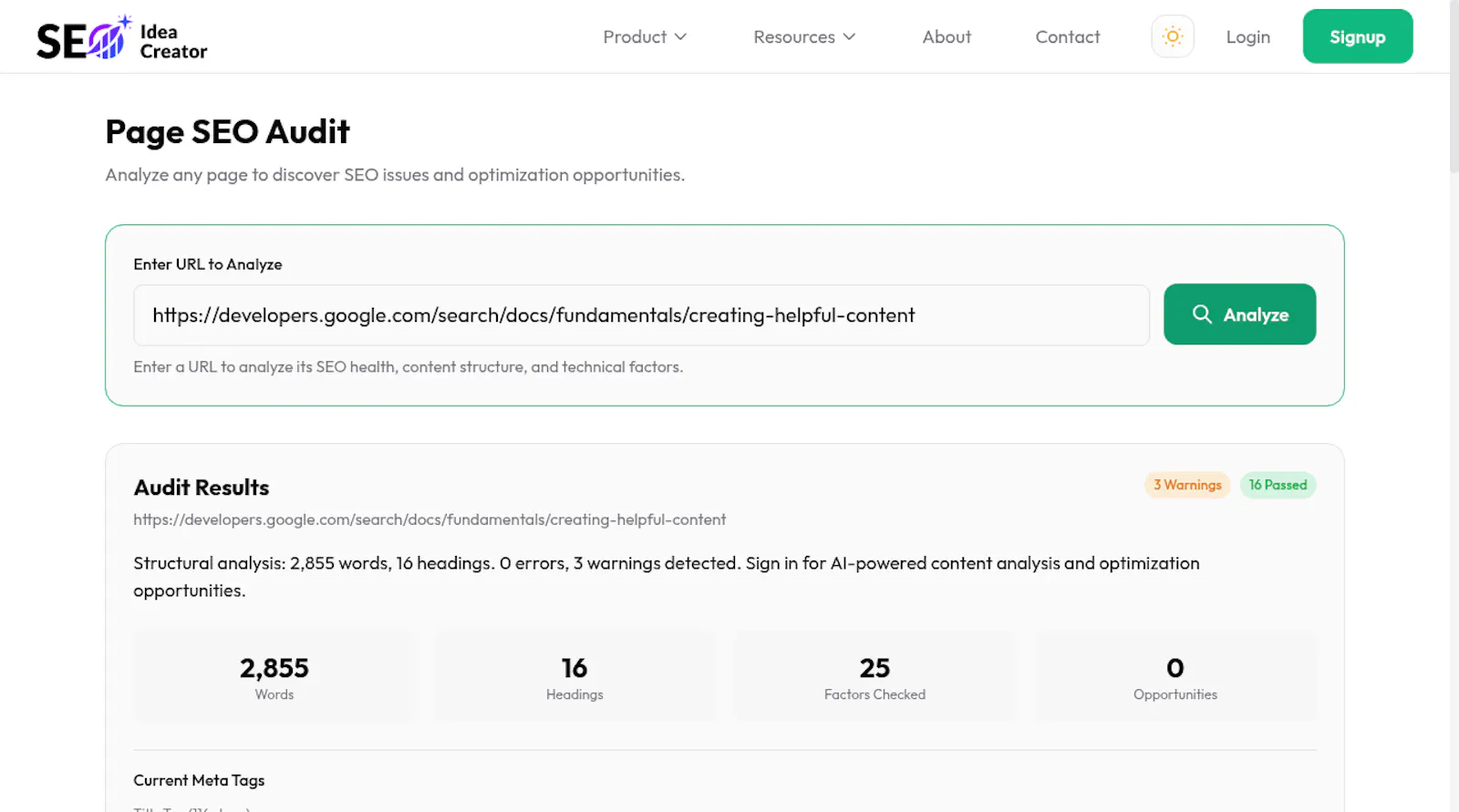Image resolution: width=1459 pixels, height=812 pixels.
Task: Expand the Product dropdown menu
Action: [645, 37]
